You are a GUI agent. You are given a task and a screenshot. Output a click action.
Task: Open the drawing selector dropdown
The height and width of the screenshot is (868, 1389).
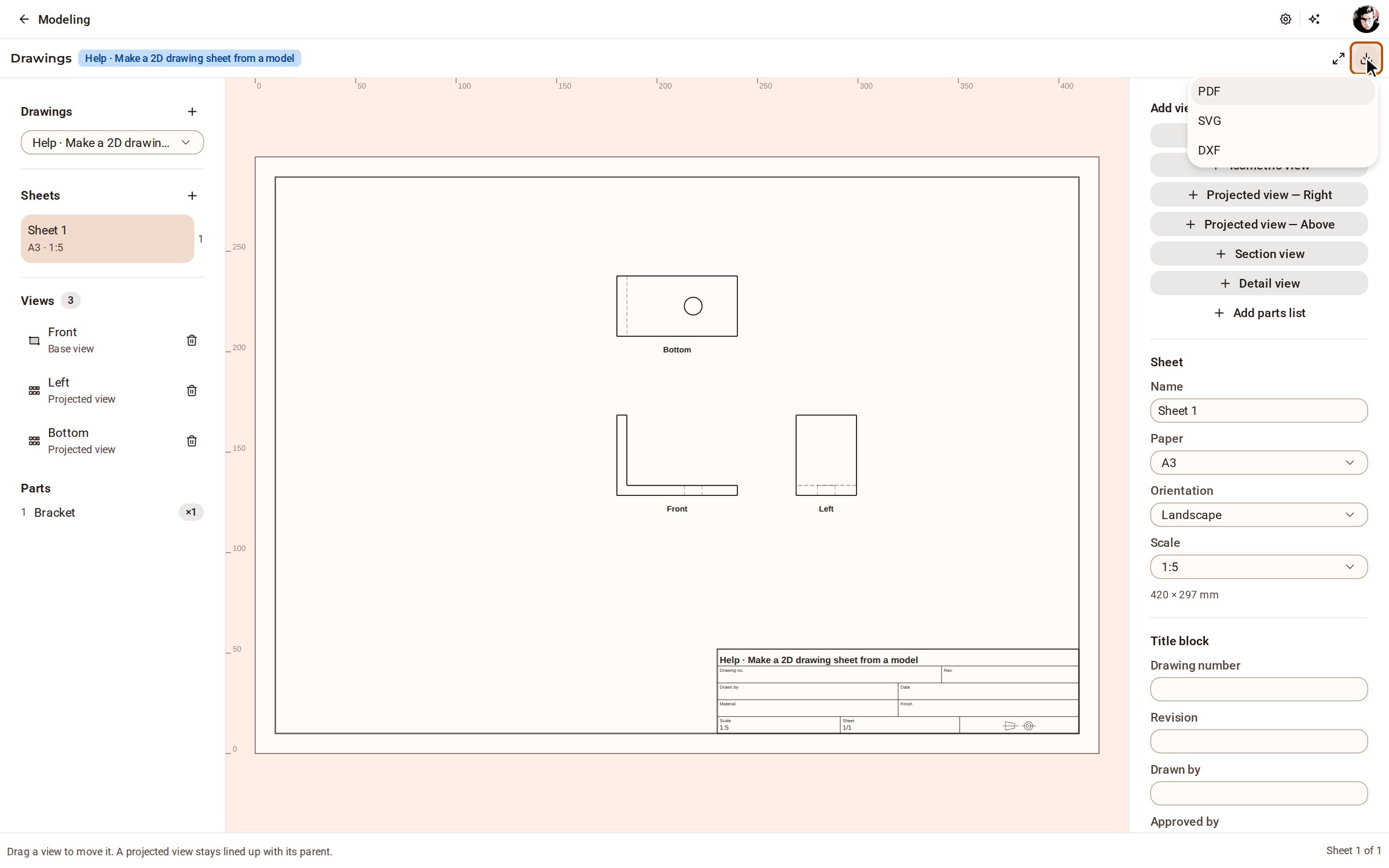point(112,142)
